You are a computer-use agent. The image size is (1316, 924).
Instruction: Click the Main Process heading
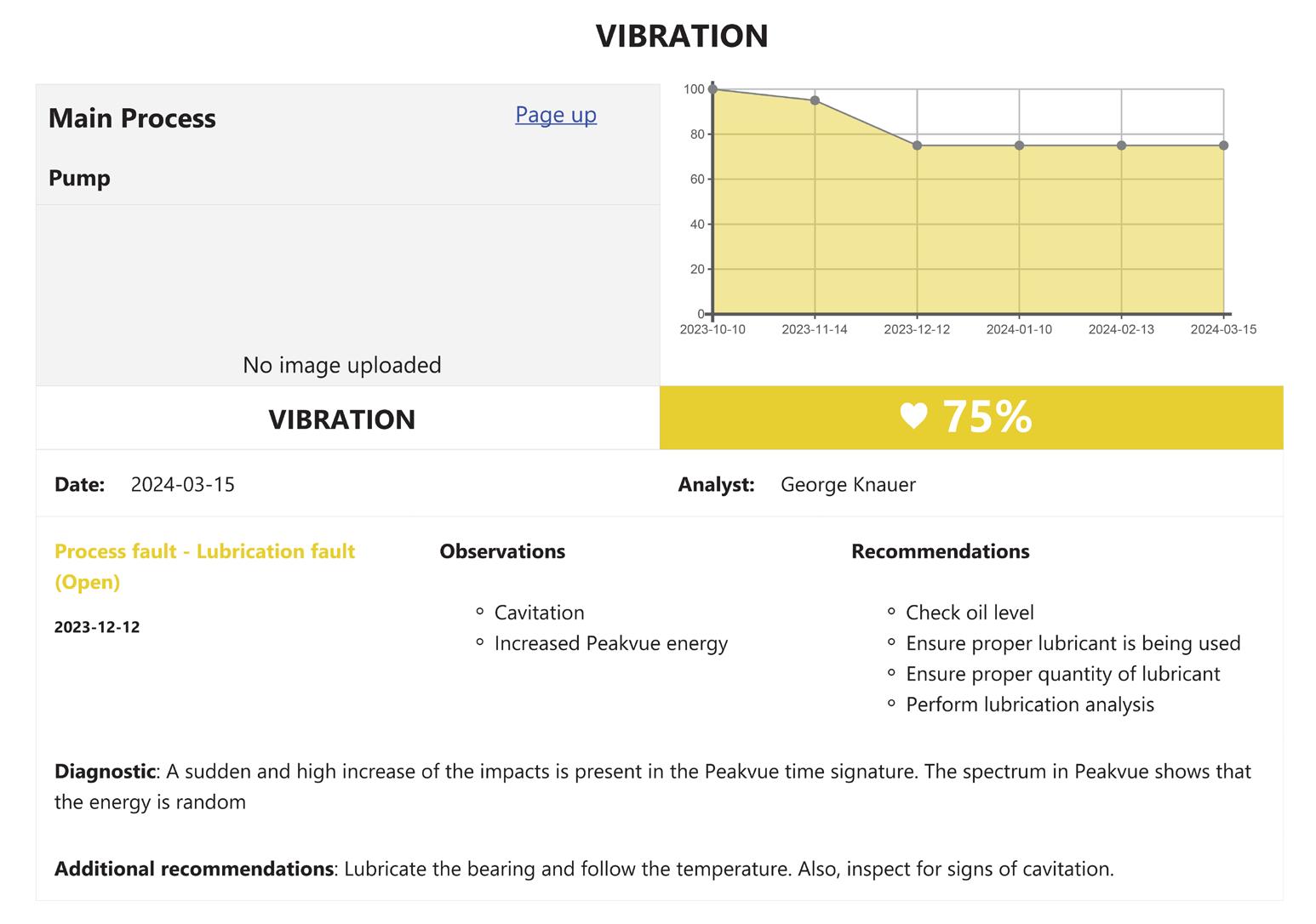pyautogui.click(x=132, y=118)
